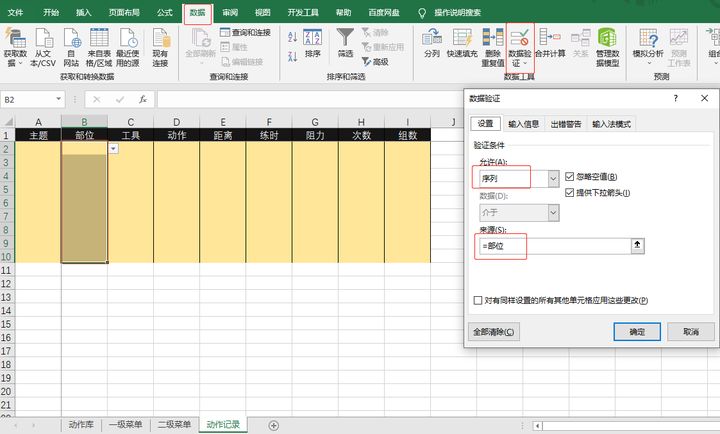The width and height of the screenshot is (720, 434).
Task: Open 高级 advanced filter
Action: pyautogui.click(x=375, y=62)
